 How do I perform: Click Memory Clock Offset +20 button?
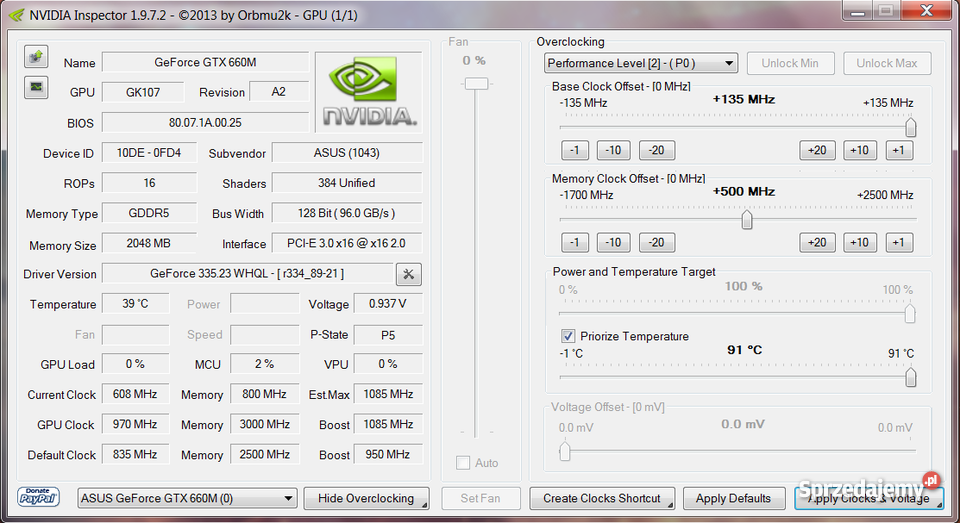click(817, 243)
